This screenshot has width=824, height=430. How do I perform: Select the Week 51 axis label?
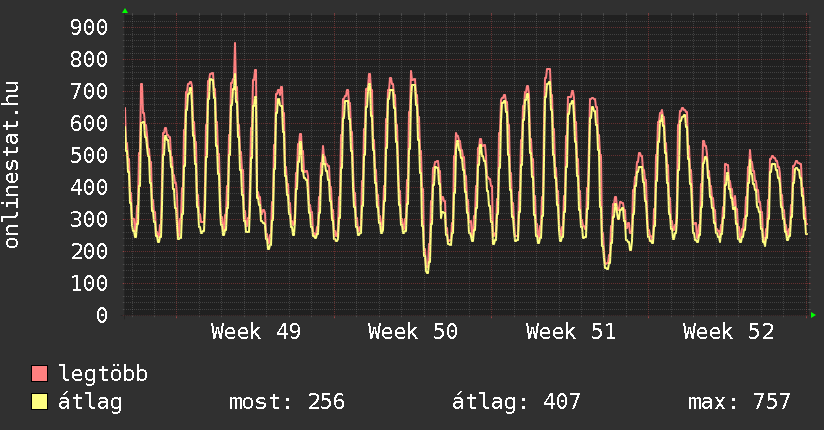coord(570,332)
